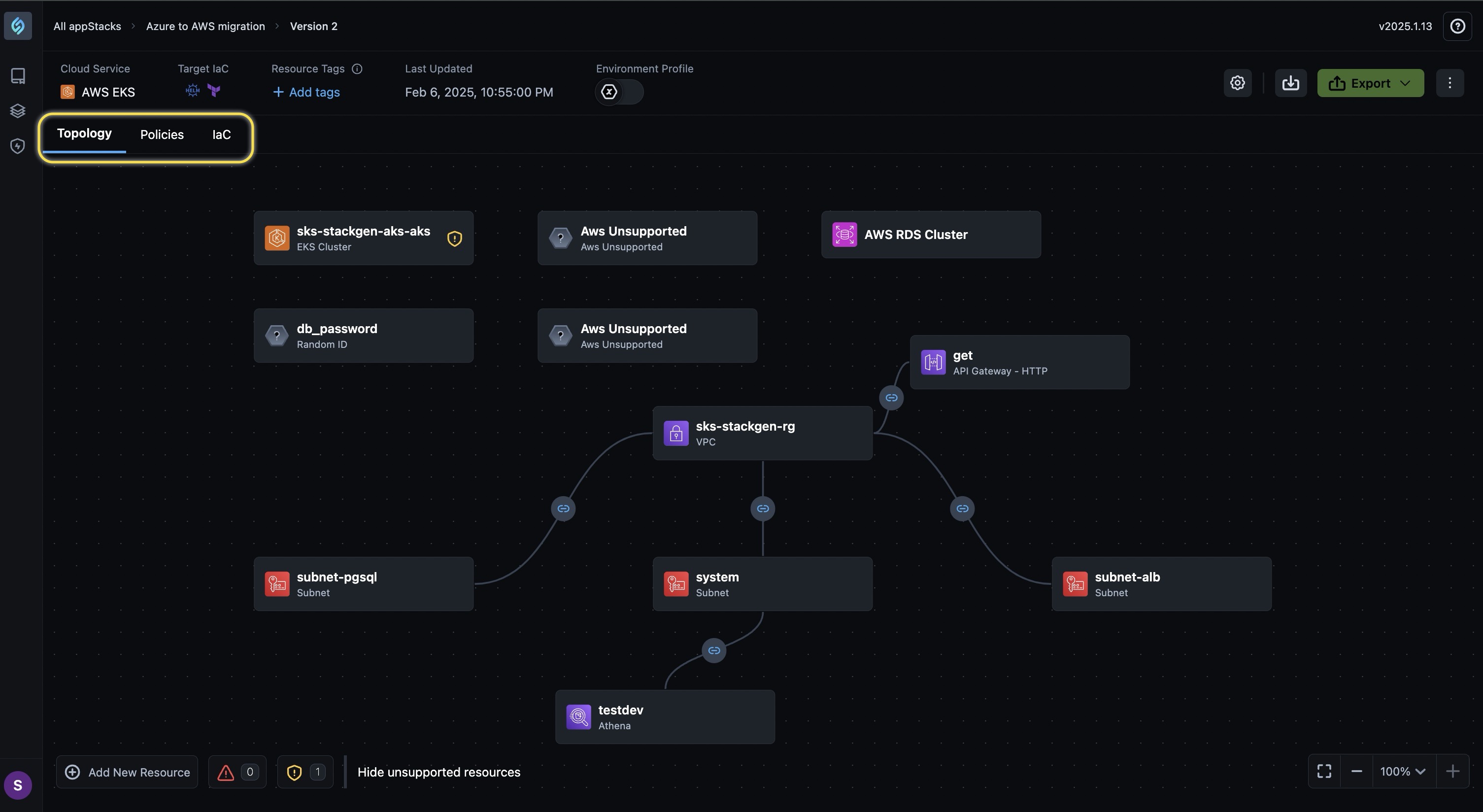Select the subnet-pgsql Subnet node
Viewport: 1483px width, 812px height.
(363, 583)
